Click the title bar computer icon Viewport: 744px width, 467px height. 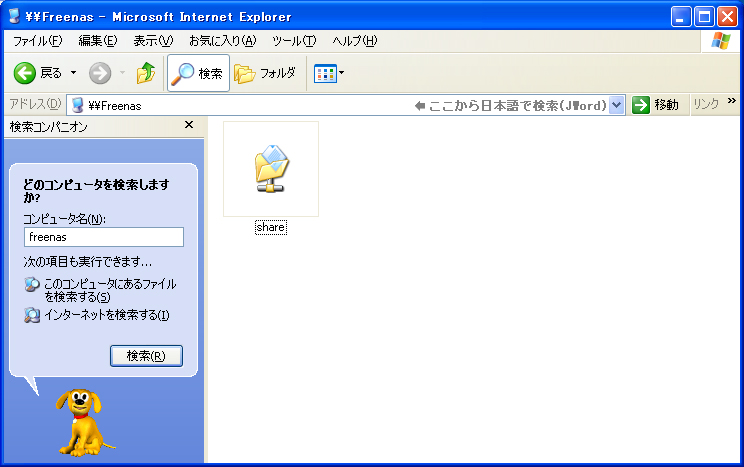pos(15,16)
